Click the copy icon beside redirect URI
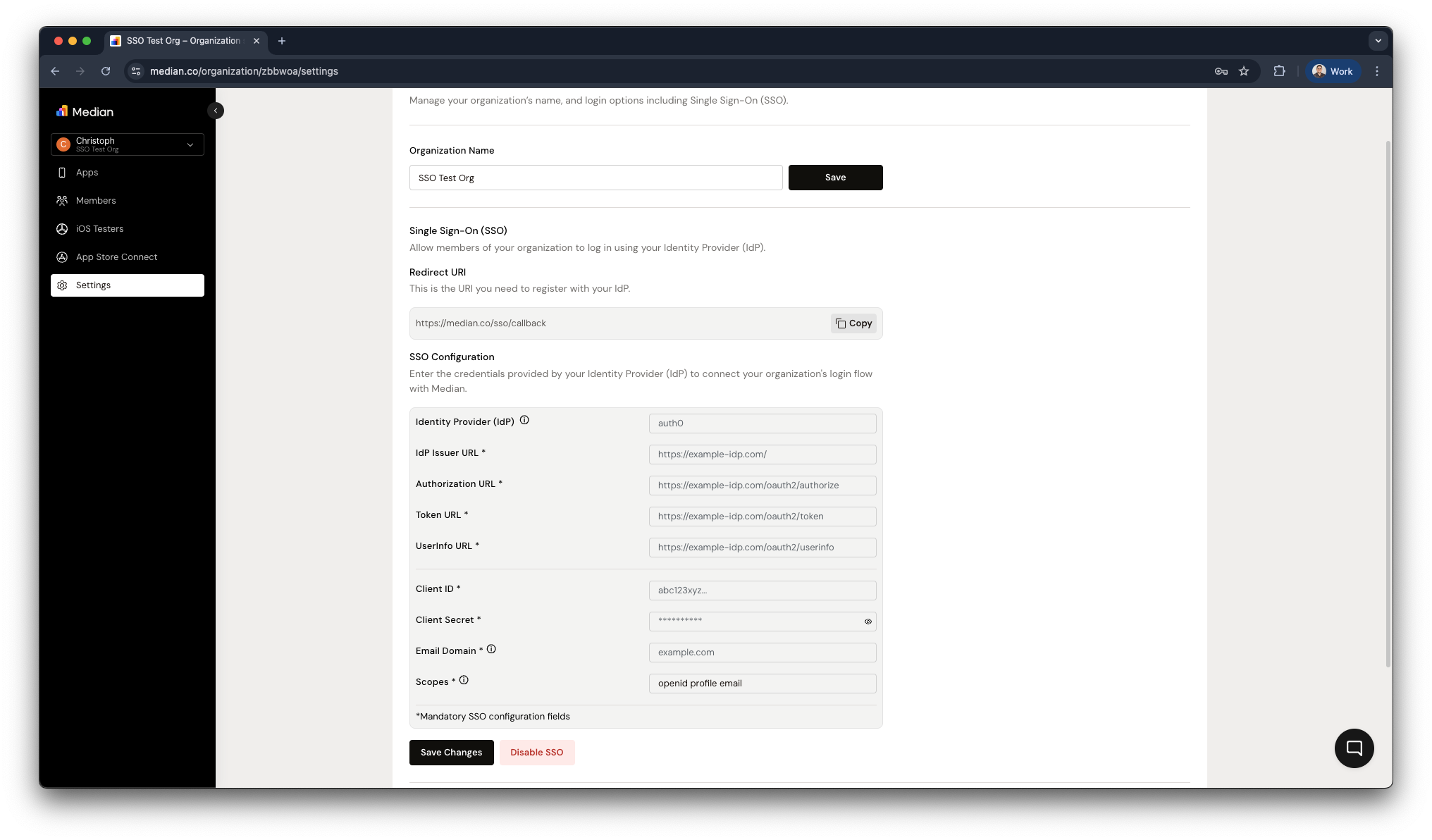Screen dimensions: 1432x840 point(840,323)
